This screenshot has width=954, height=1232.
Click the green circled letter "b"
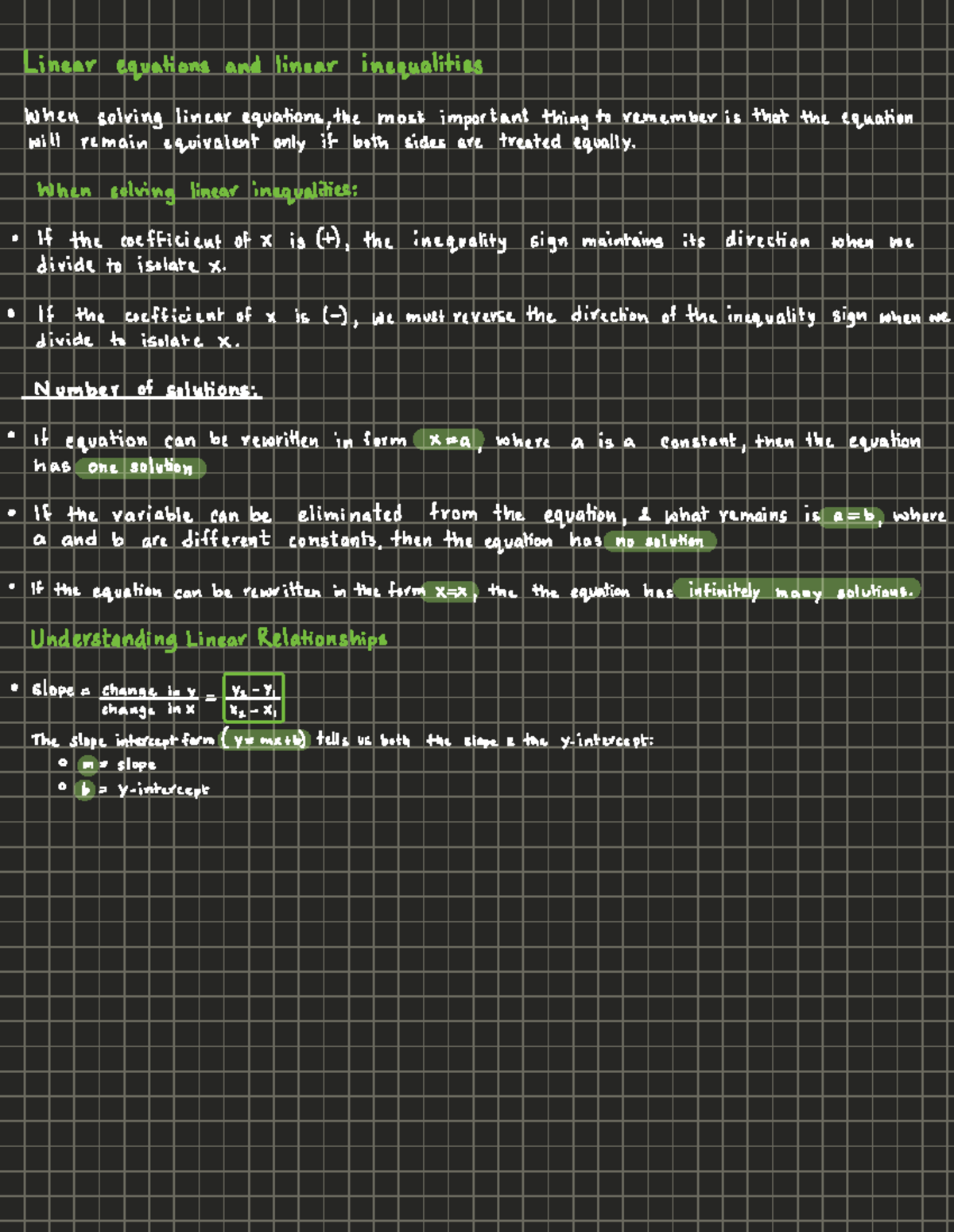(85, 790)
